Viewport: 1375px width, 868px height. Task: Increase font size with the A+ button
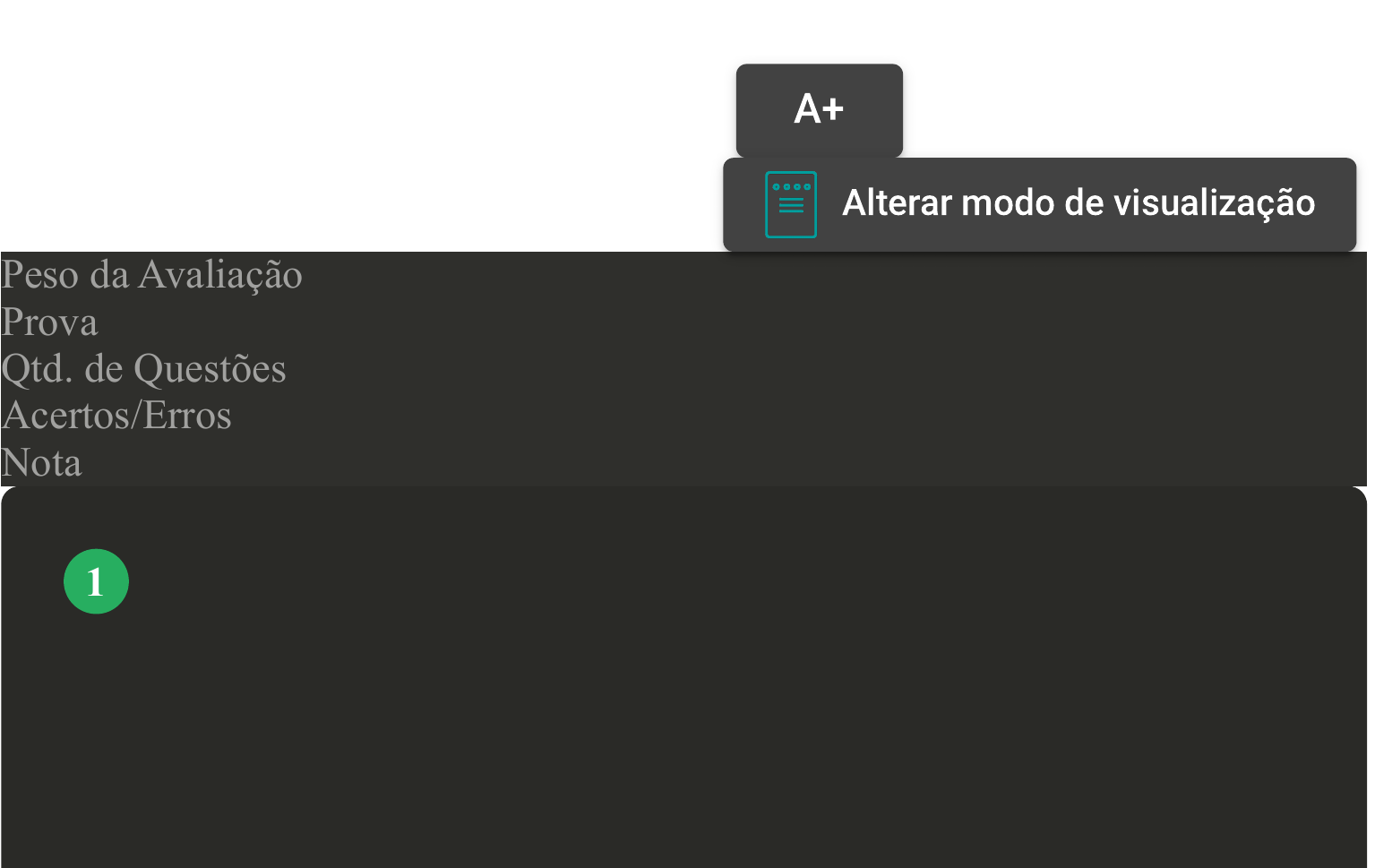click(819, 109)
